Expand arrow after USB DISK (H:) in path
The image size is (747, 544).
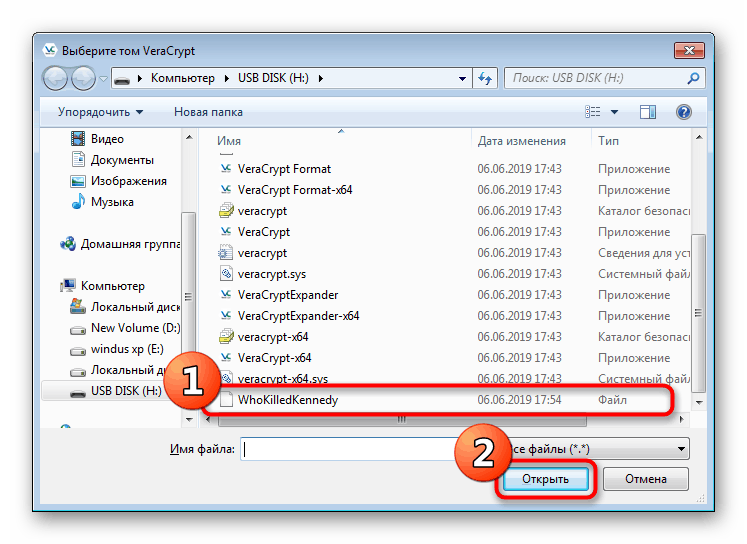321,78
